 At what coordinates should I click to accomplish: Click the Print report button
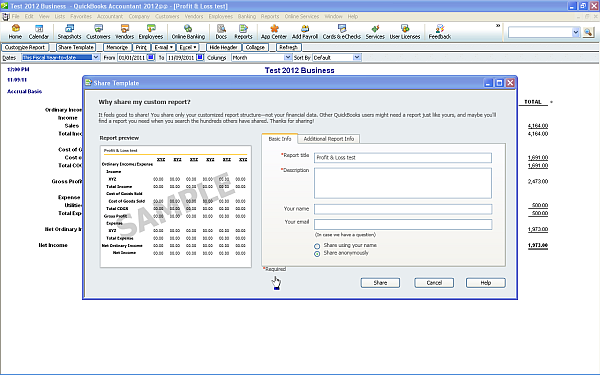pos(141,47)
